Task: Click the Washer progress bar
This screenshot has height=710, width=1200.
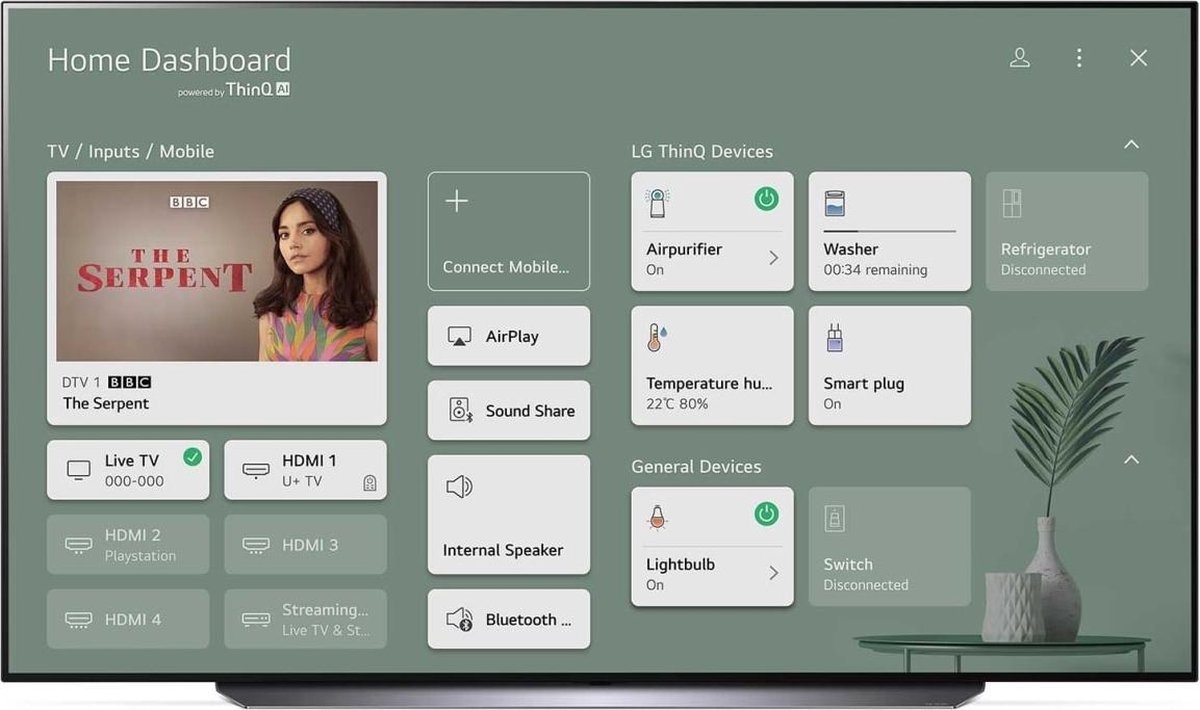Action: (x=890, y=231)
